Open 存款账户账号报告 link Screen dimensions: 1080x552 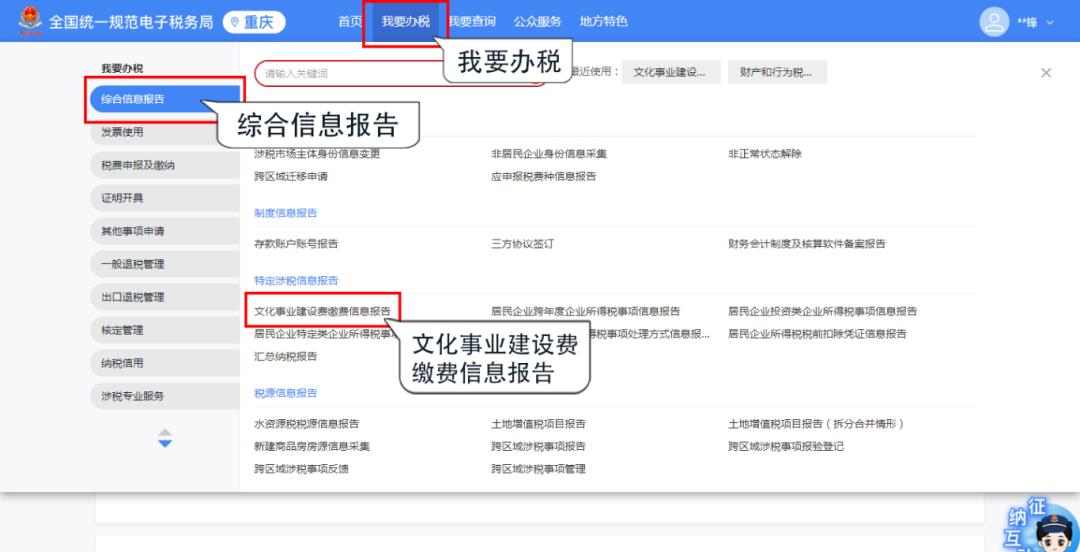pos(296,243)
